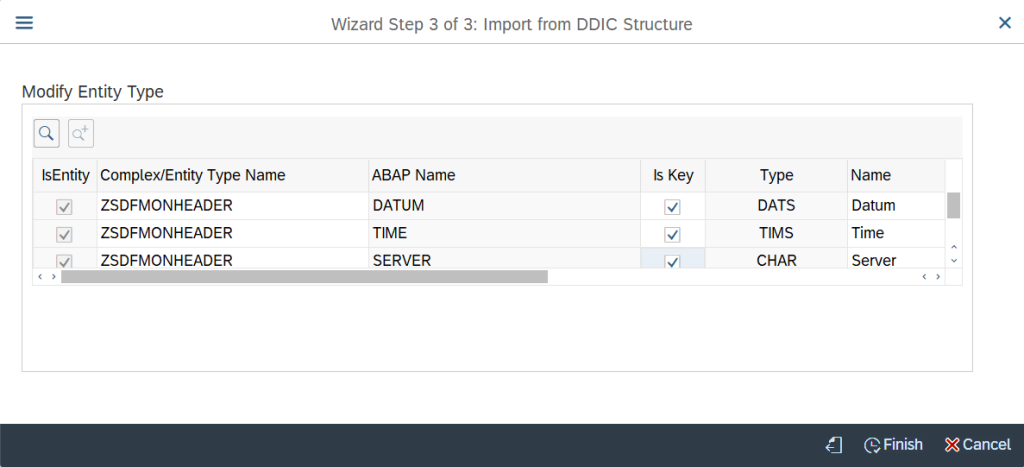This screenshot has height=467, width=1024.
Task: Toggle Is Key checkbox for SERVER
Action: pyautogui.click(x=672, y=261)
